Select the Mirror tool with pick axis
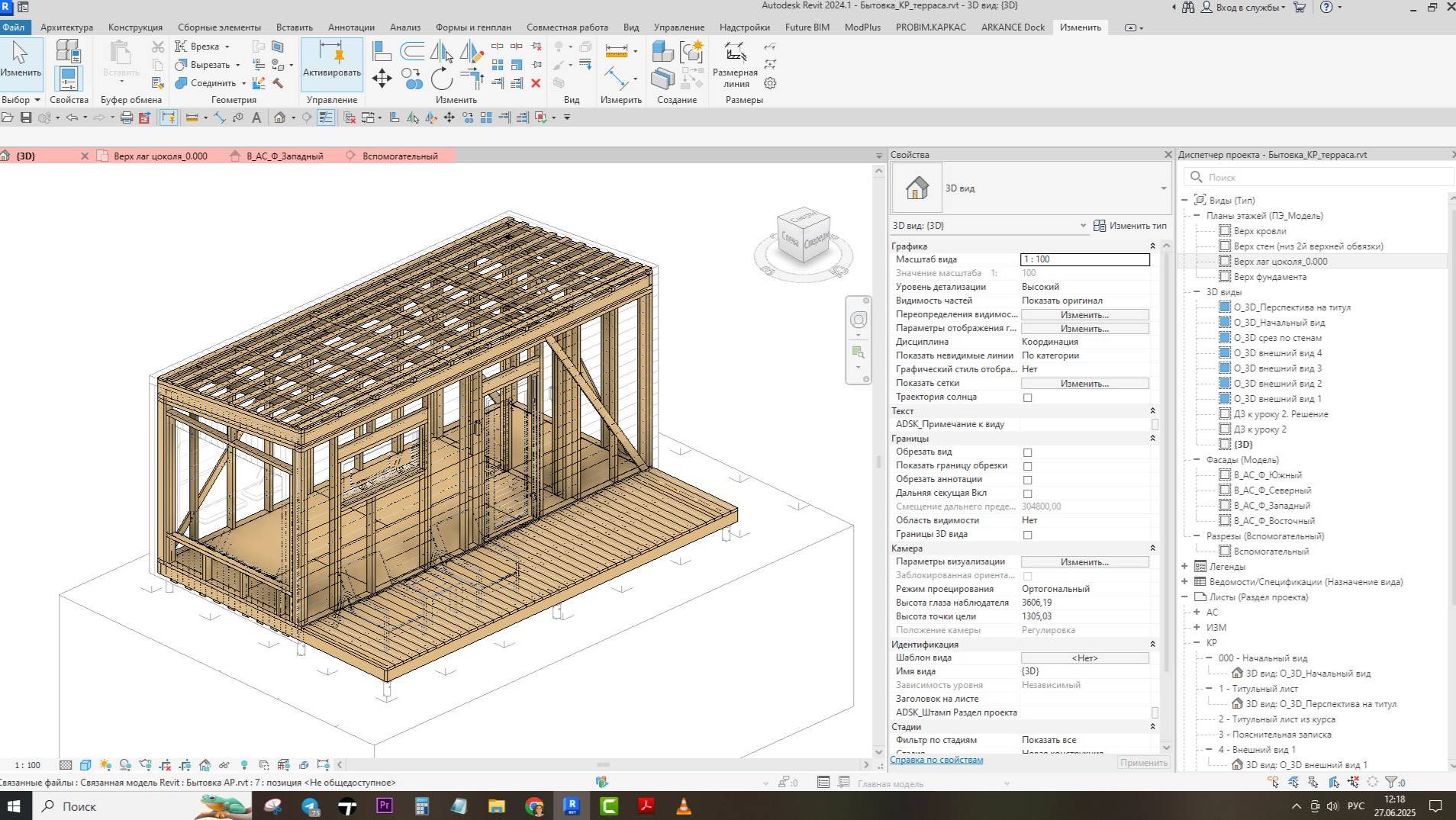Screen dimensions: 1456x820 pyautogui.click(x=441, y=52)
